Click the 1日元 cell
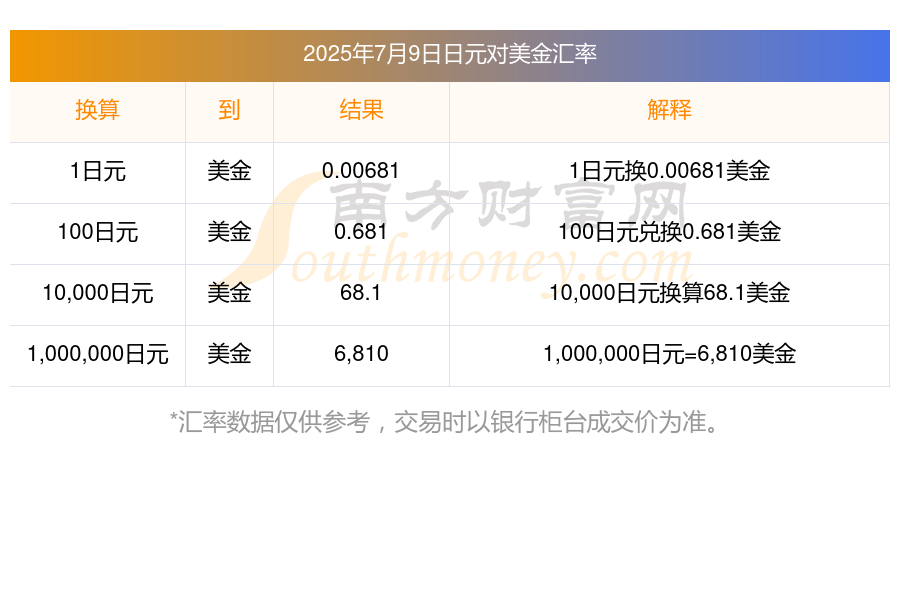 pos(98,171)
